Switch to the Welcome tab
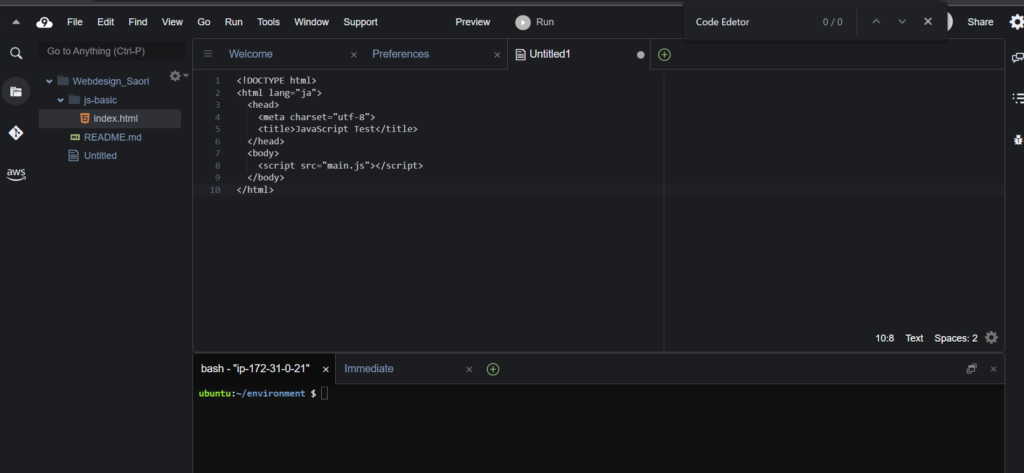Viewport: 1024px width, 473px height. click(251, 54)
